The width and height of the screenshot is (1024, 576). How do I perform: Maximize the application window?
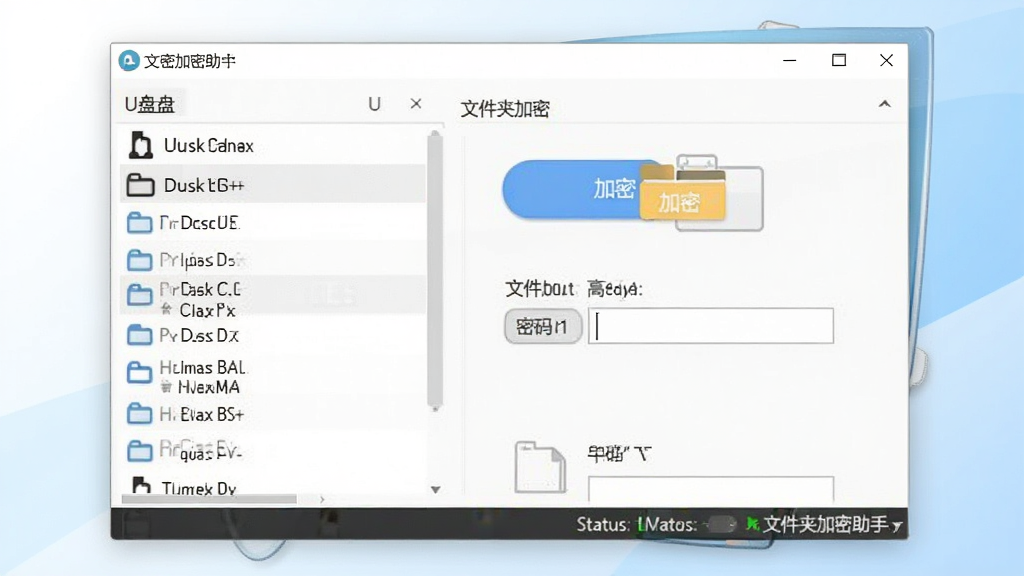[839, 60]
